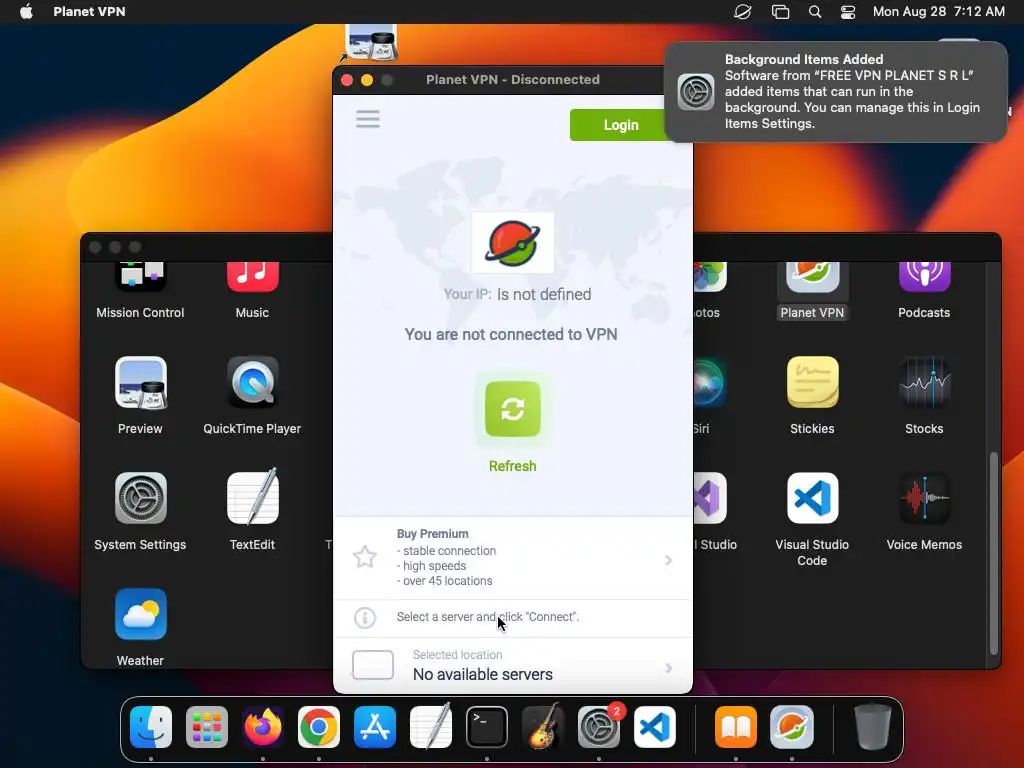1024x768 pixels.
Task: Open Terminal from the Dock
Action: pos(487,727)
